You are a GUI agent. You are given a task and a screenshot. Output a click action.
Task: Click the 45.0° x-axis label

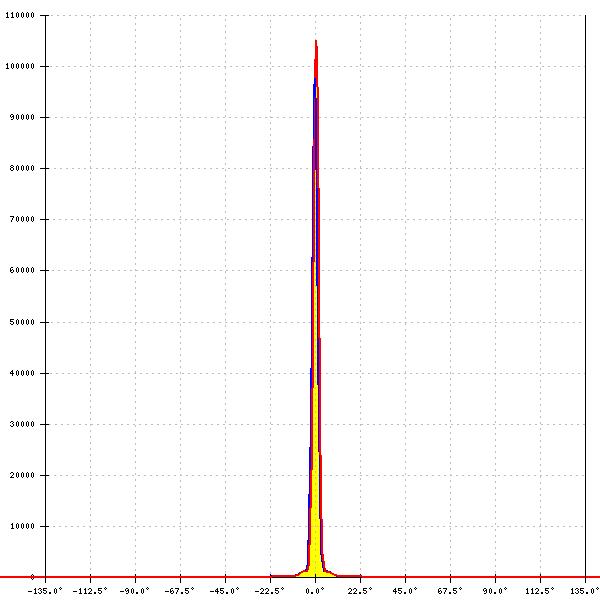[x=405, y=591]
